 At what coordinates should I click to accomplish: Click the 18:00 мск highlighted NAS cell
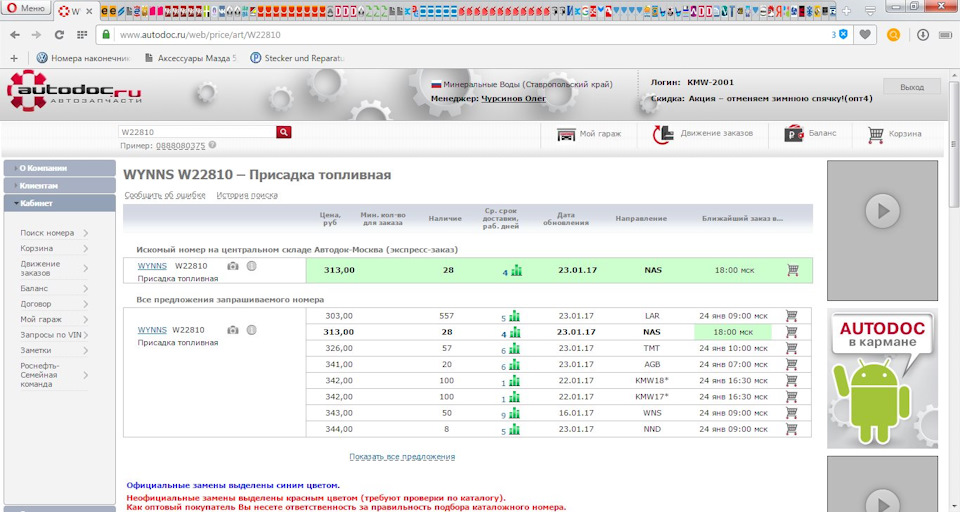(x=733, y=332)
